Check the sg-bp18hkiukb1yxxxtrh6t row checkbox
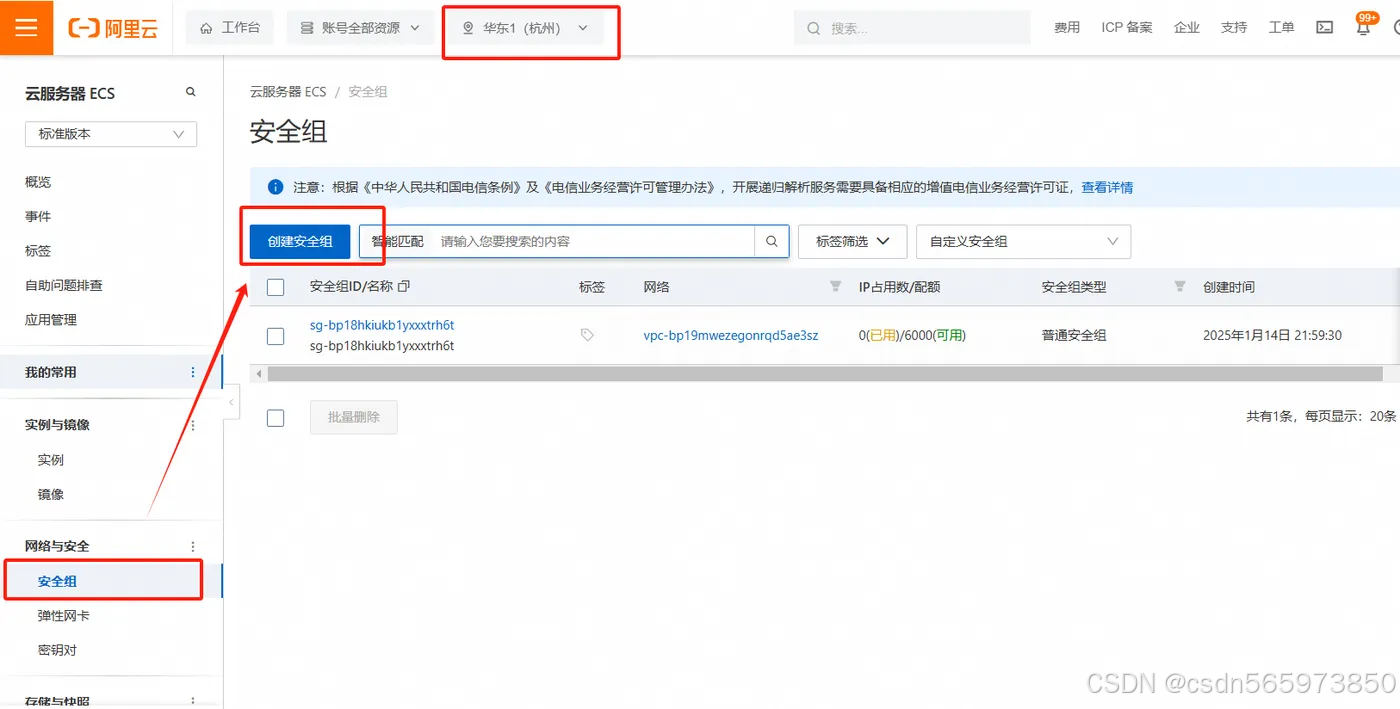The image size is (1400, 709). coord(275,336)
